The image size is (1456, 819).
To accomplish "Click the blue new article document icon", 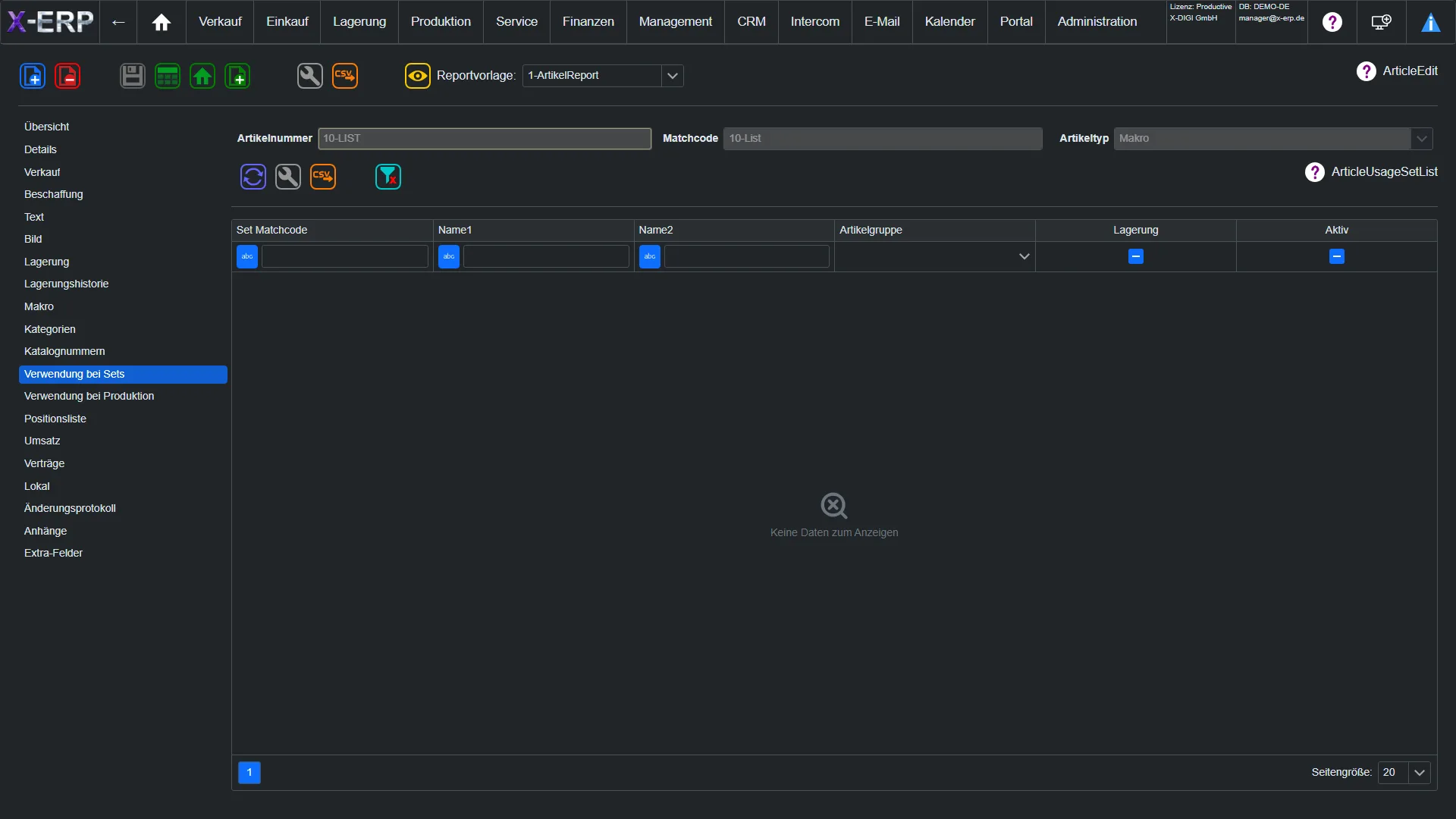I will pos(33,76).
